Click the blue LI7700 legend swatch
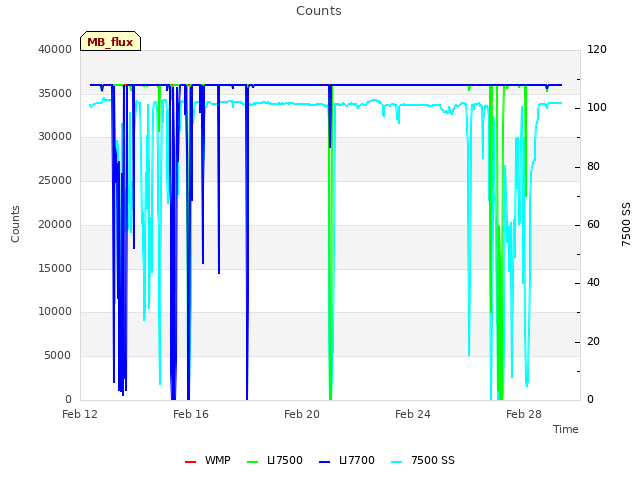The height and width of the screenshot is (480, 640). (x=324, y=462)
